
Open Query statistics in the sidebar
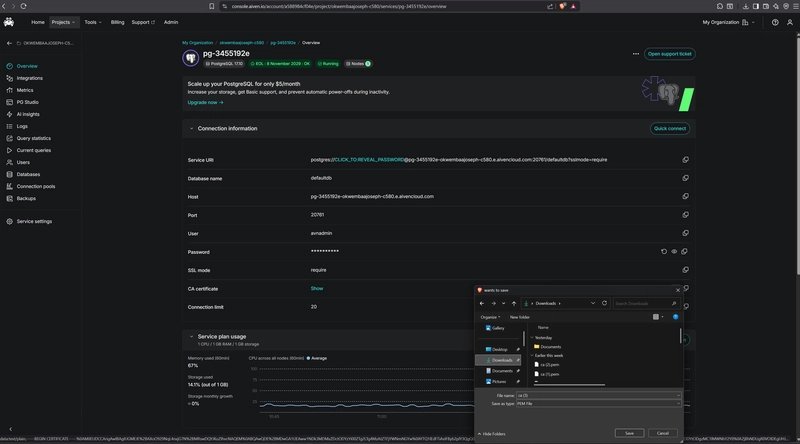click(34, 138)
